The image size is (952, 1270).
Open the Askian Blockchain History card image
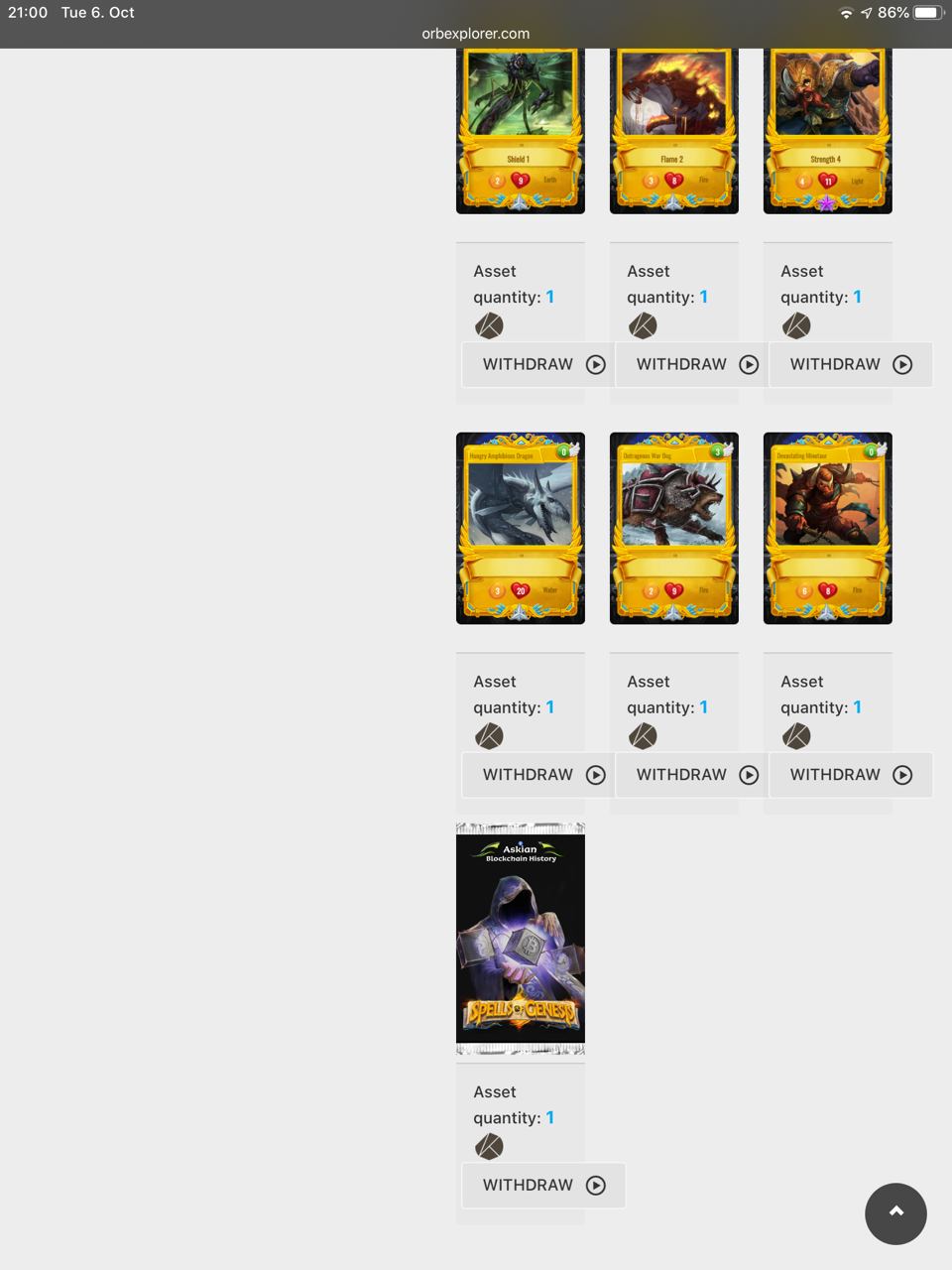coord(521,939)
